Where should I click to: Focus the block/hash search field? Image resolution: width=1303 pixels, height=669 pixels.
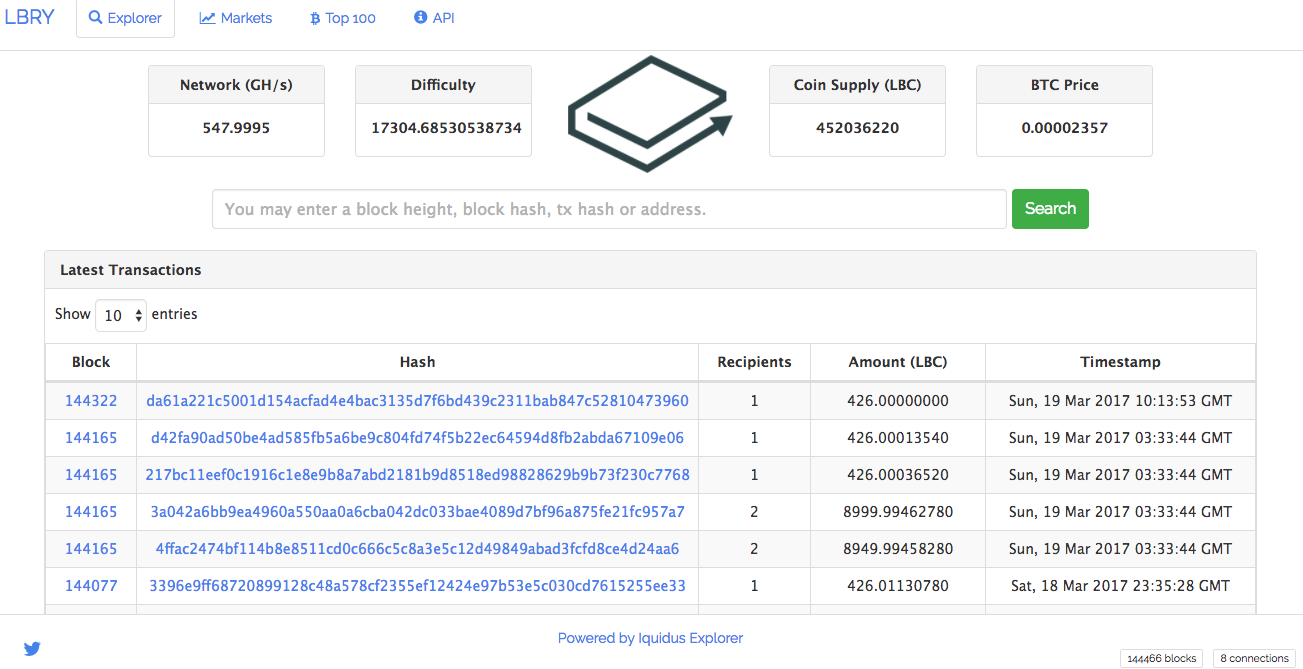click(609, 209)
